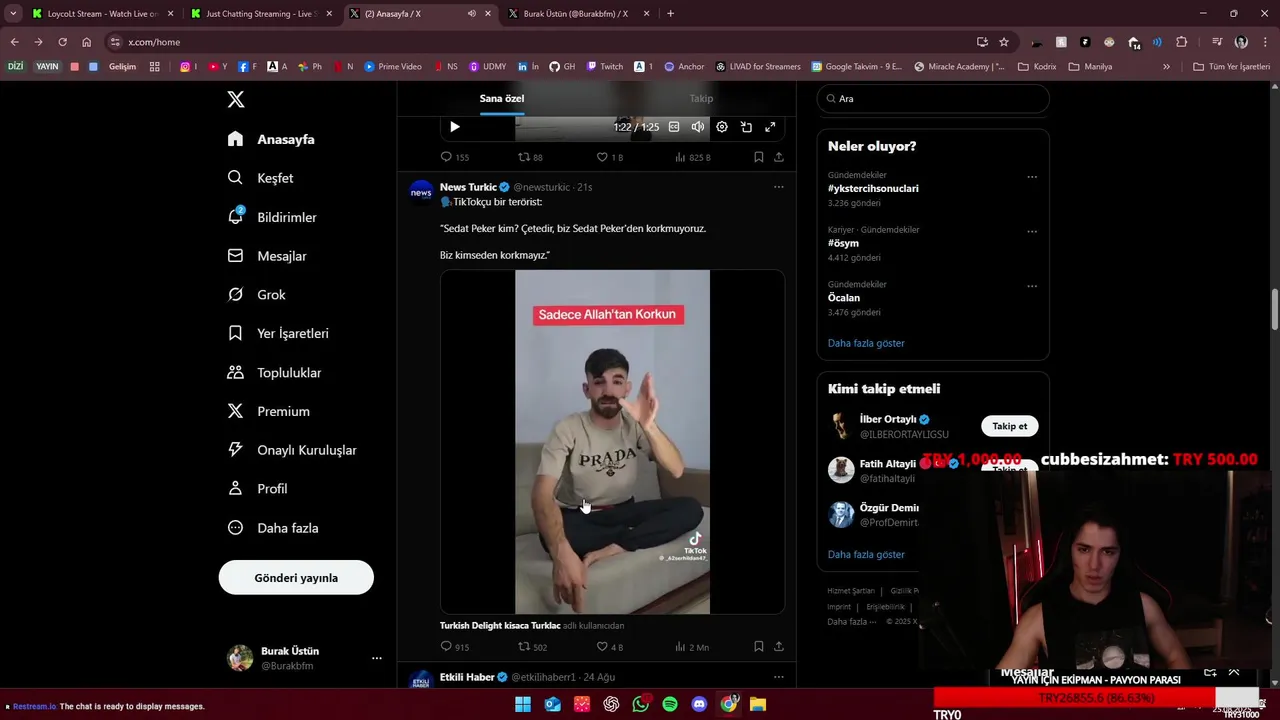
Task: Open more options for #ösym trend
Action: [x=1031, y=231]
